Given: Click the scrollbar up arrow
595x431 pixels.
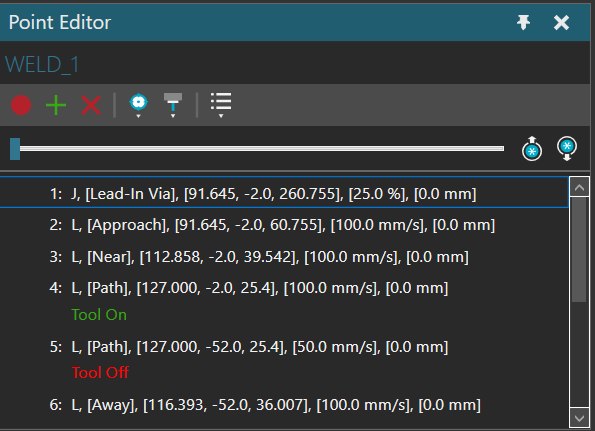Looking at the screenshot, I should coord(579,187).
